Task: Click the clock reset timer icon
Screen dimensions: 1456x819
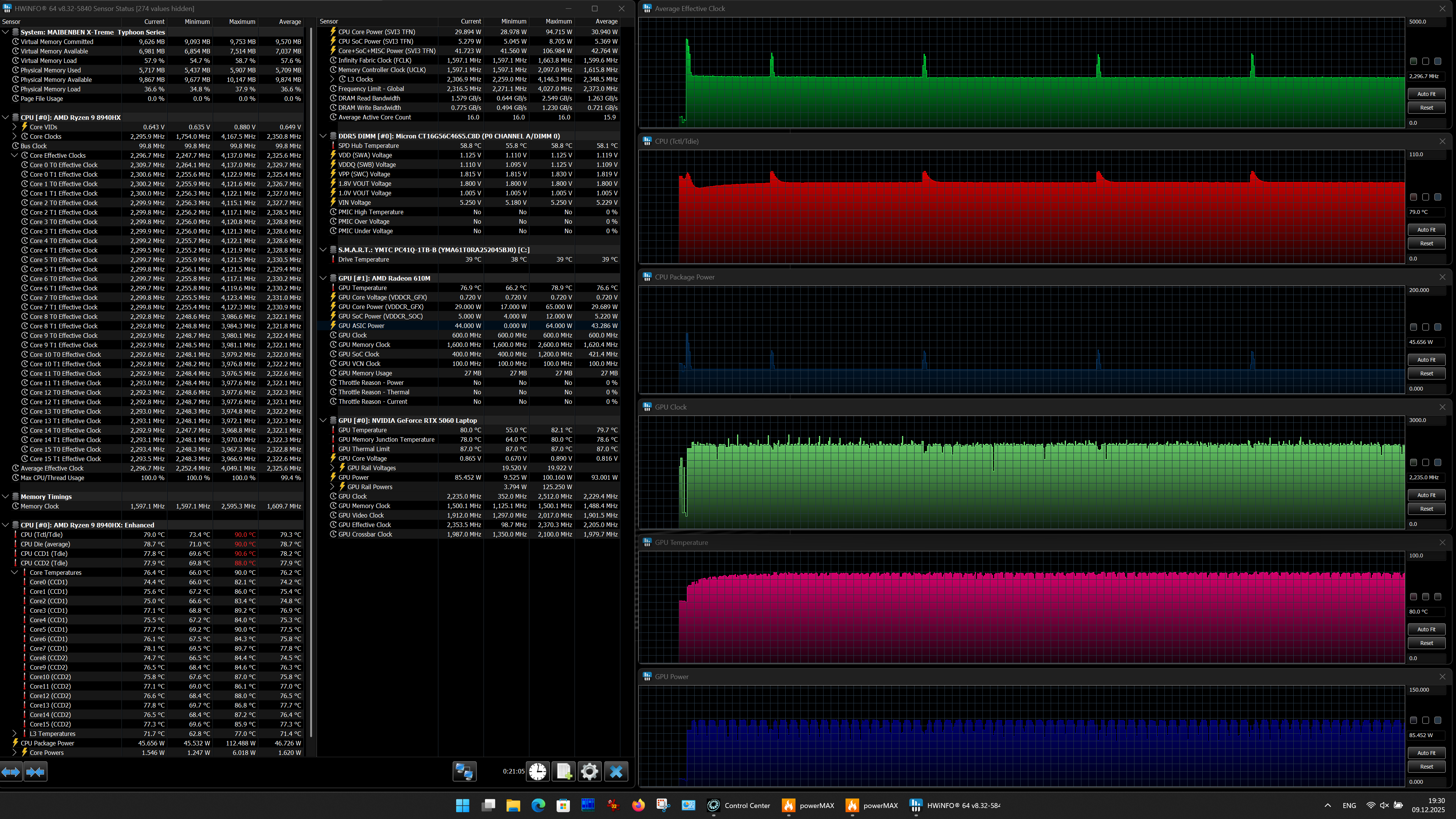Action: point(538,772)
